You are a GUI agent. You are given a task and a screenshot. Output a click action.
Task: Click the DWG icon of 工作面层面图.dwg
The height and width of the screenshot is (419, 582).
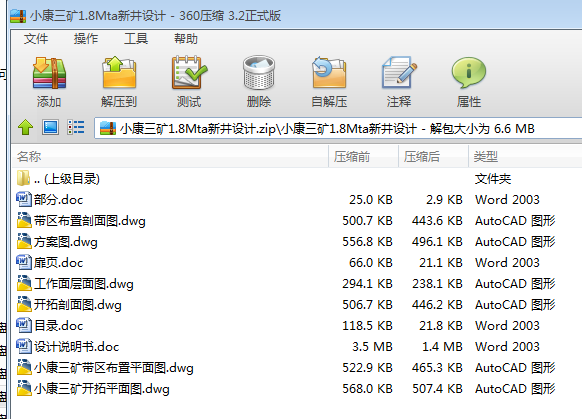pos(24,284)
